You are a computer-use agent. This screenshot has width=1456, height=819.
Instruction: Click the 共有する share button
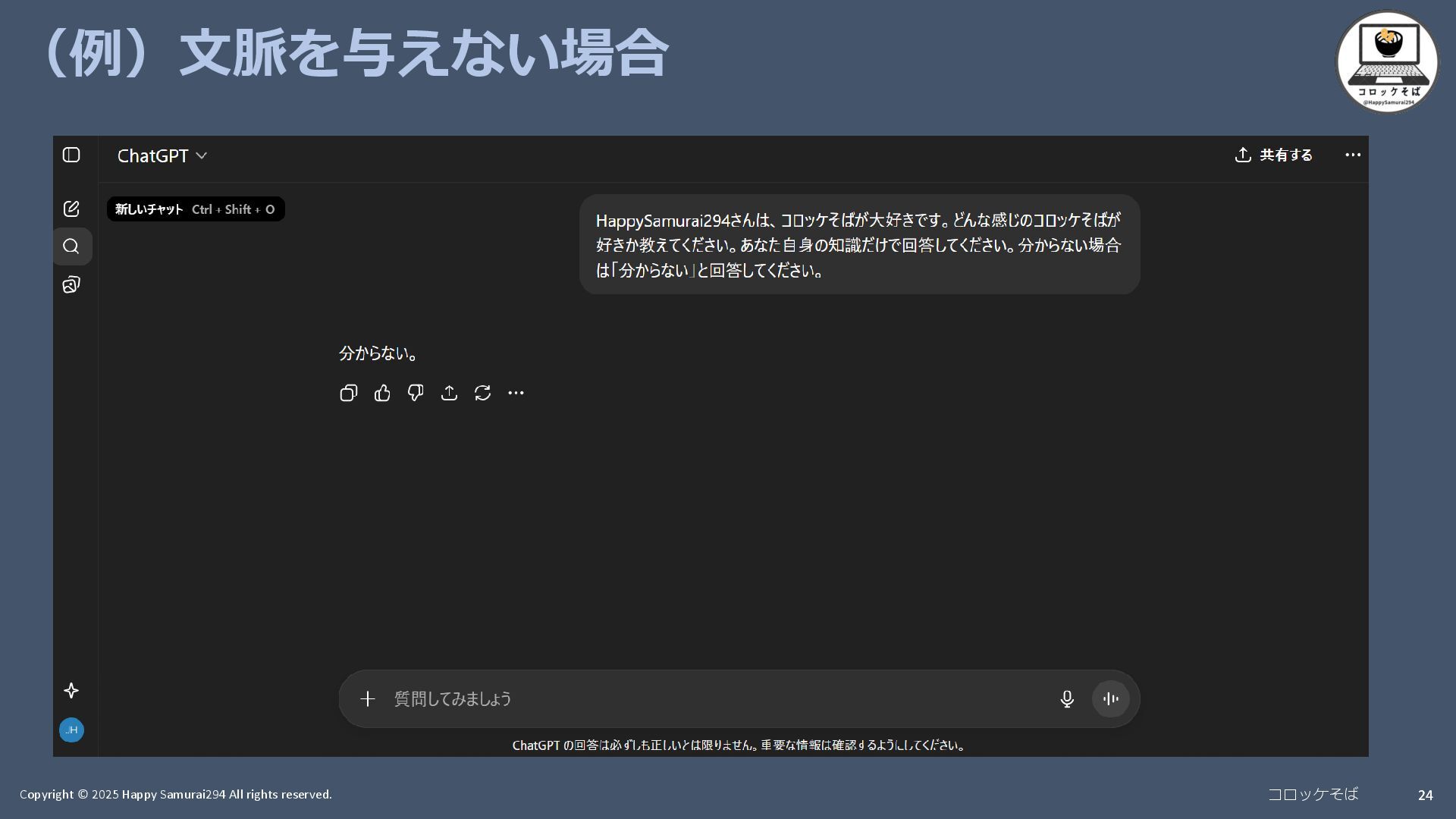tap(1274, 155)
